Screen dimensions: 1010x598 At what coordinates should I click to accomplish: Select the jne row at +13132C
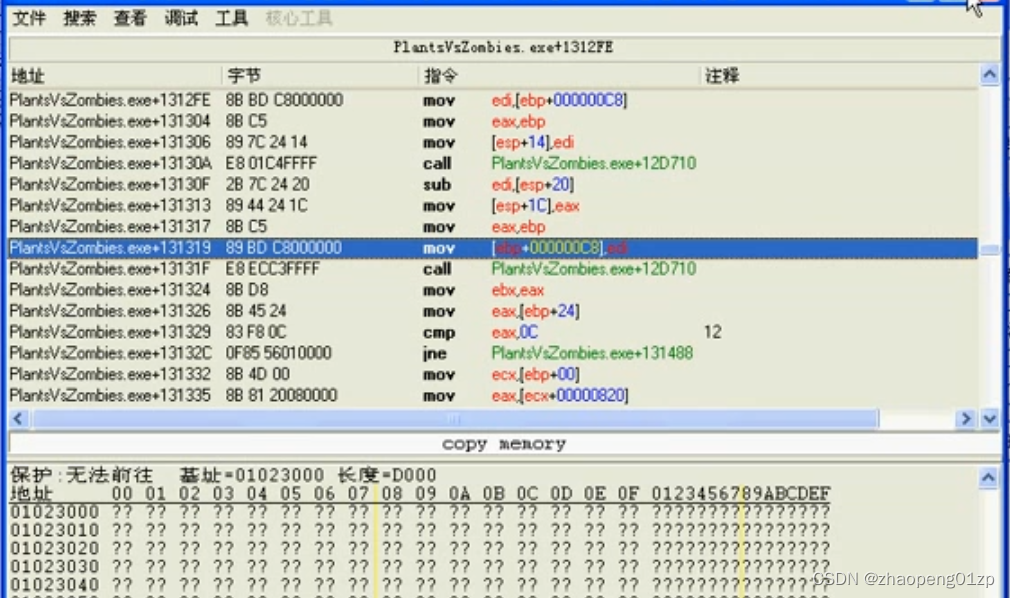(493, 353)
